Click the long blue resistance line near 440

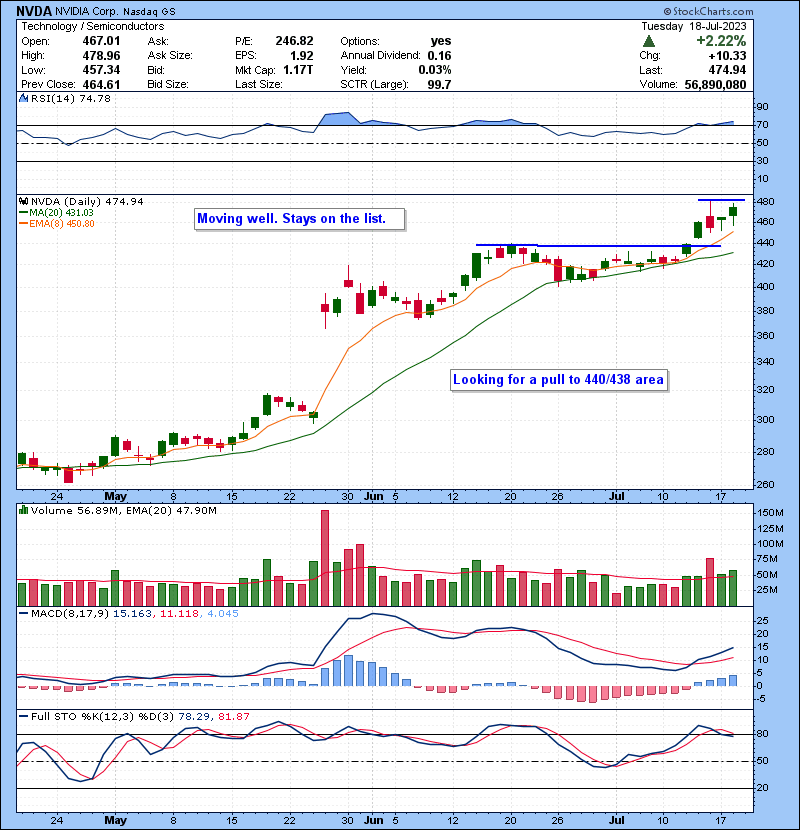598,245
